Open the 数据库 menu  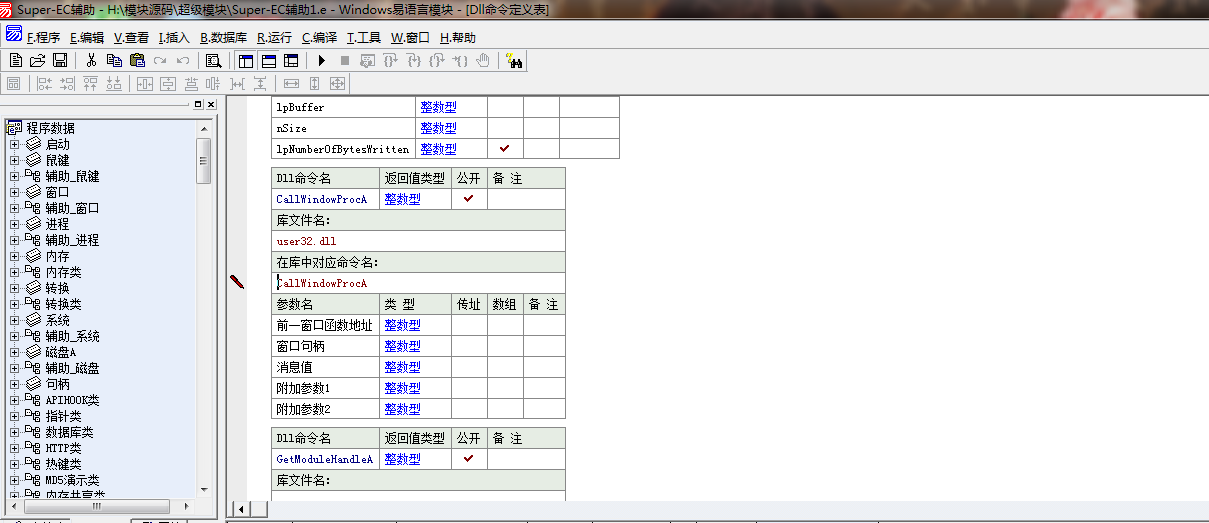coord(223,38)
